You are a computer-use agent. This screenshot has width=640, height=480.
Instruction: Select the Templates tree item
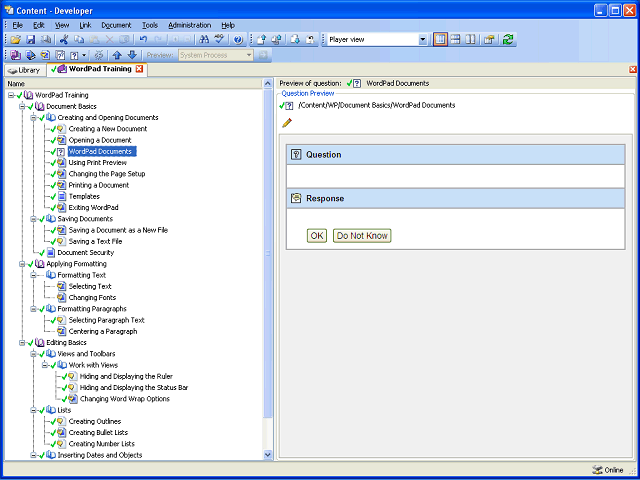84,196
